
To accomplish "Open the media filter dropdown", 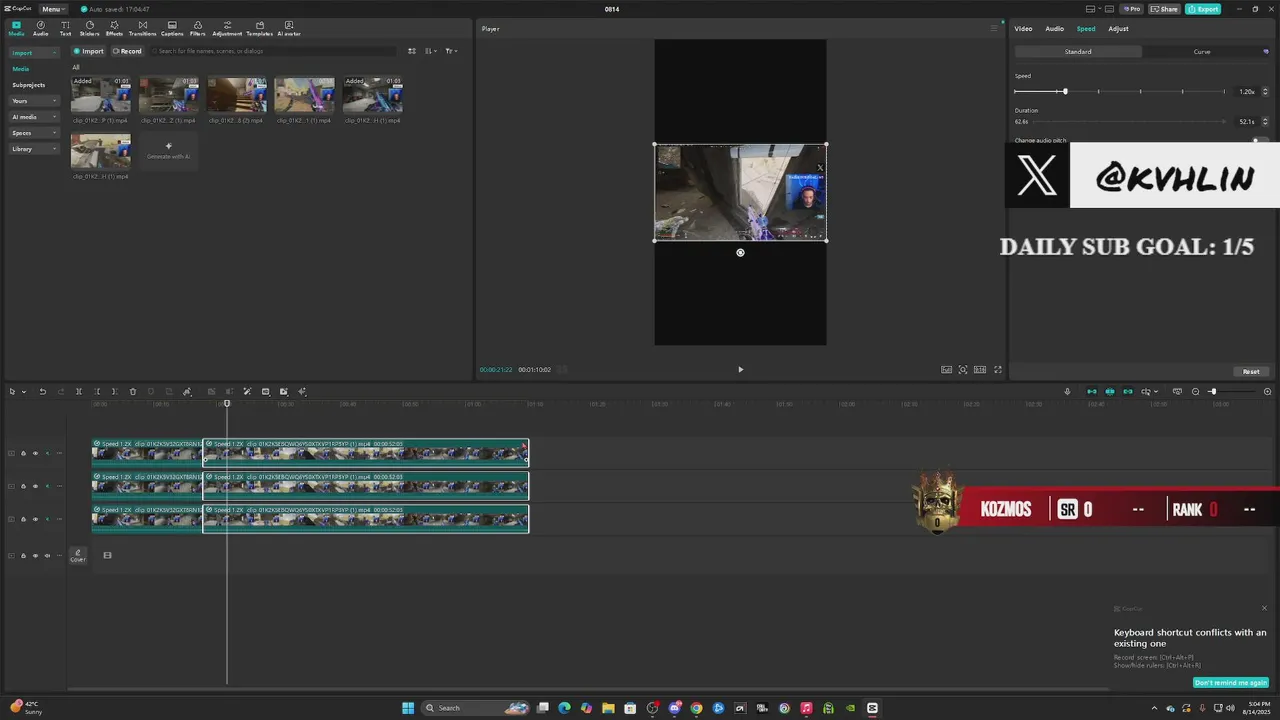I will pos(451,51).
